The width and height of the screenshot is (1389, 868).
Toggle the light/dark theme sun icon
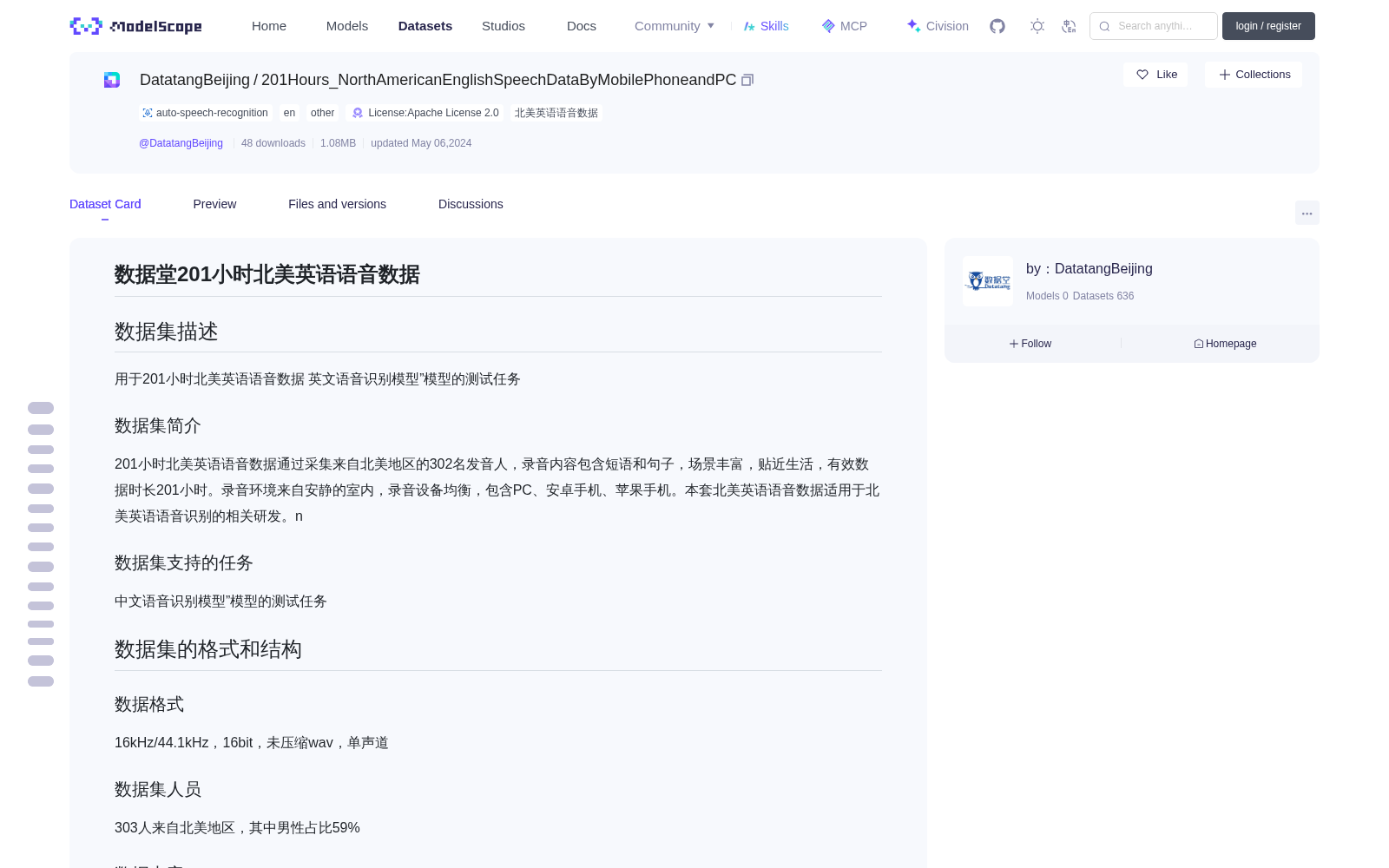click(1037, 26)
